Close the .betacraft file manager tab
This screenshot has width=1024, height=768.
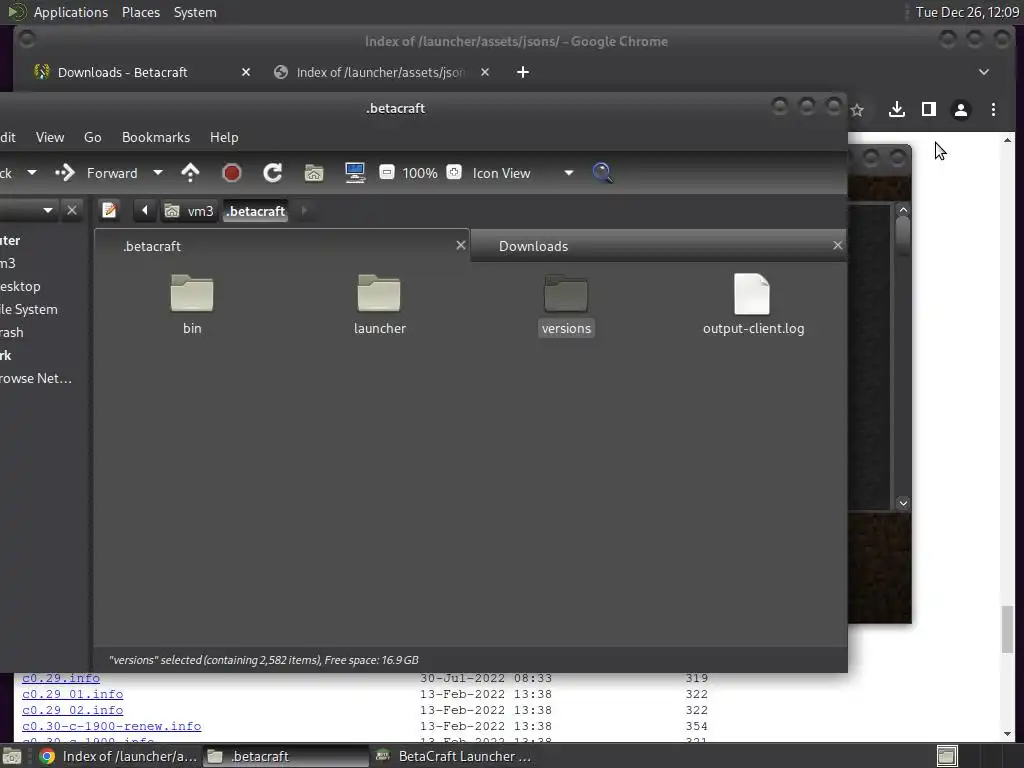tap(460, 245)
